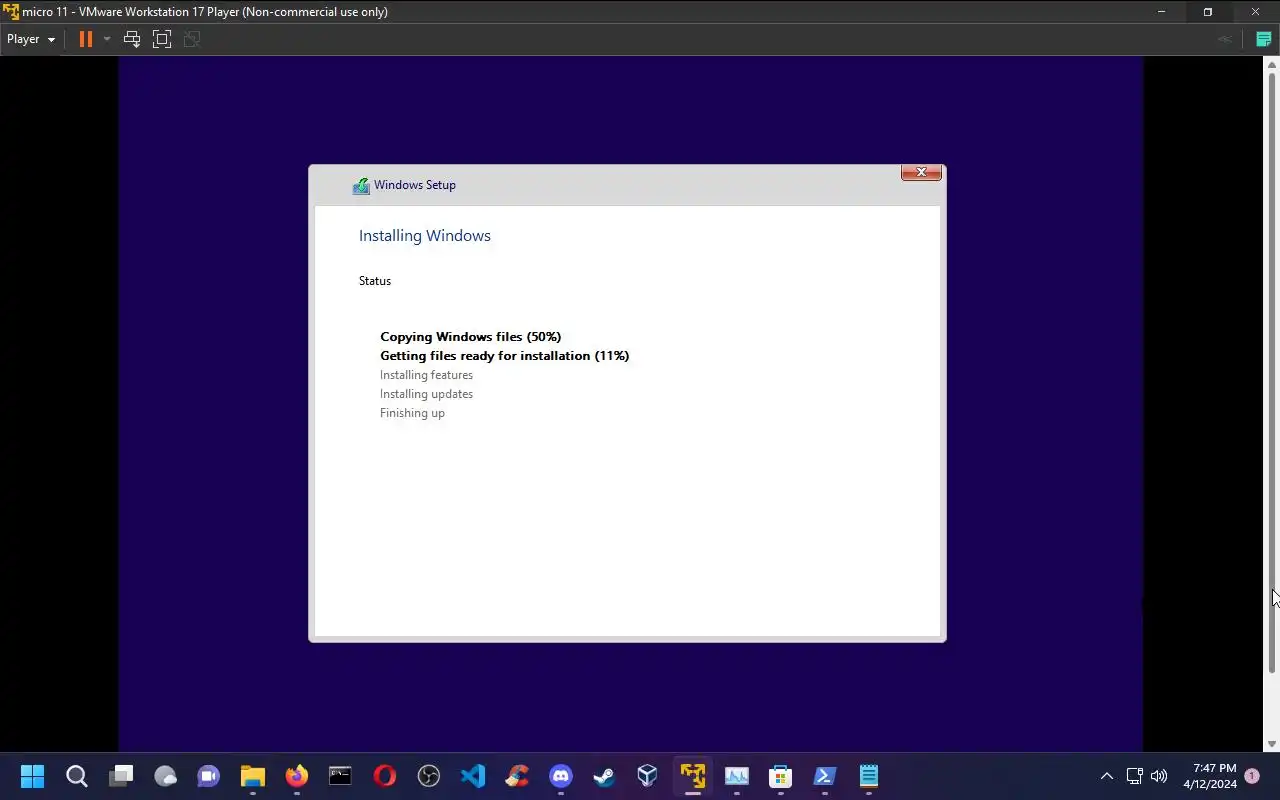Open OBS Studio from the taskbar
The image size is (1280, 800).
428,776
